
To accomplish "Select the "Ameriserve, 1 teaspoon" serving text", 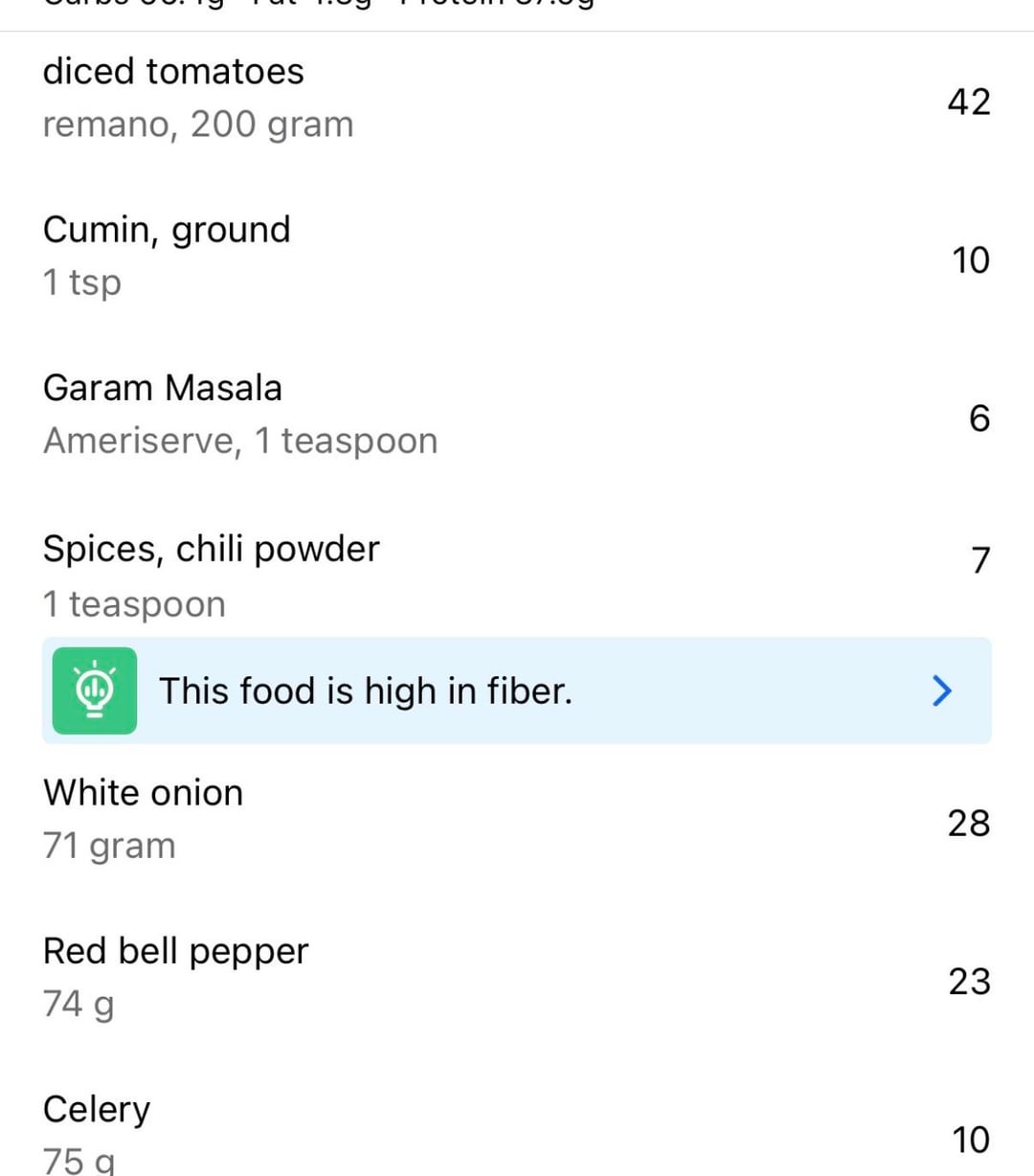I will click(240, 441).
